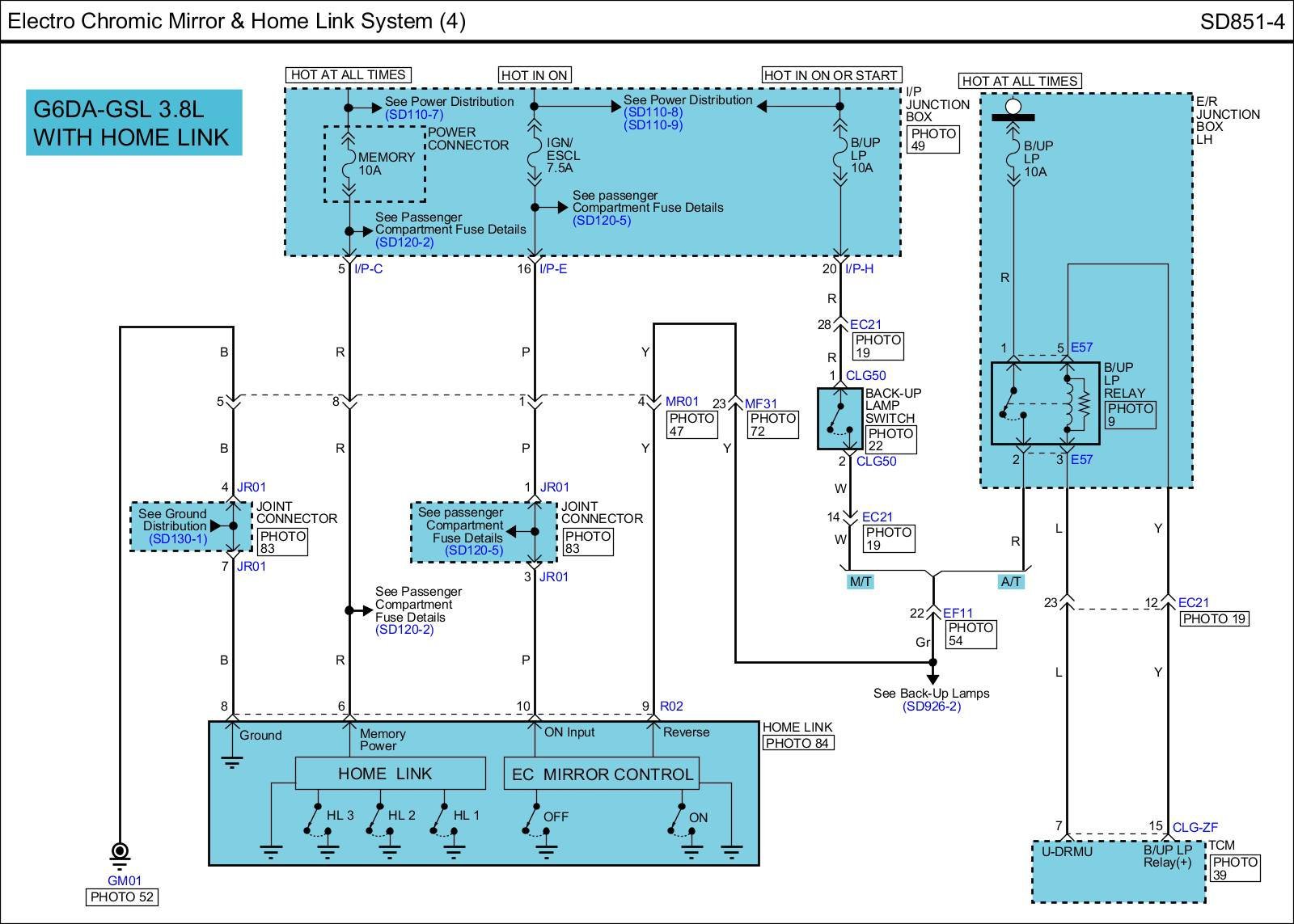
Task: Click the HL 3 switch symbol
Action: click(312, 819)
